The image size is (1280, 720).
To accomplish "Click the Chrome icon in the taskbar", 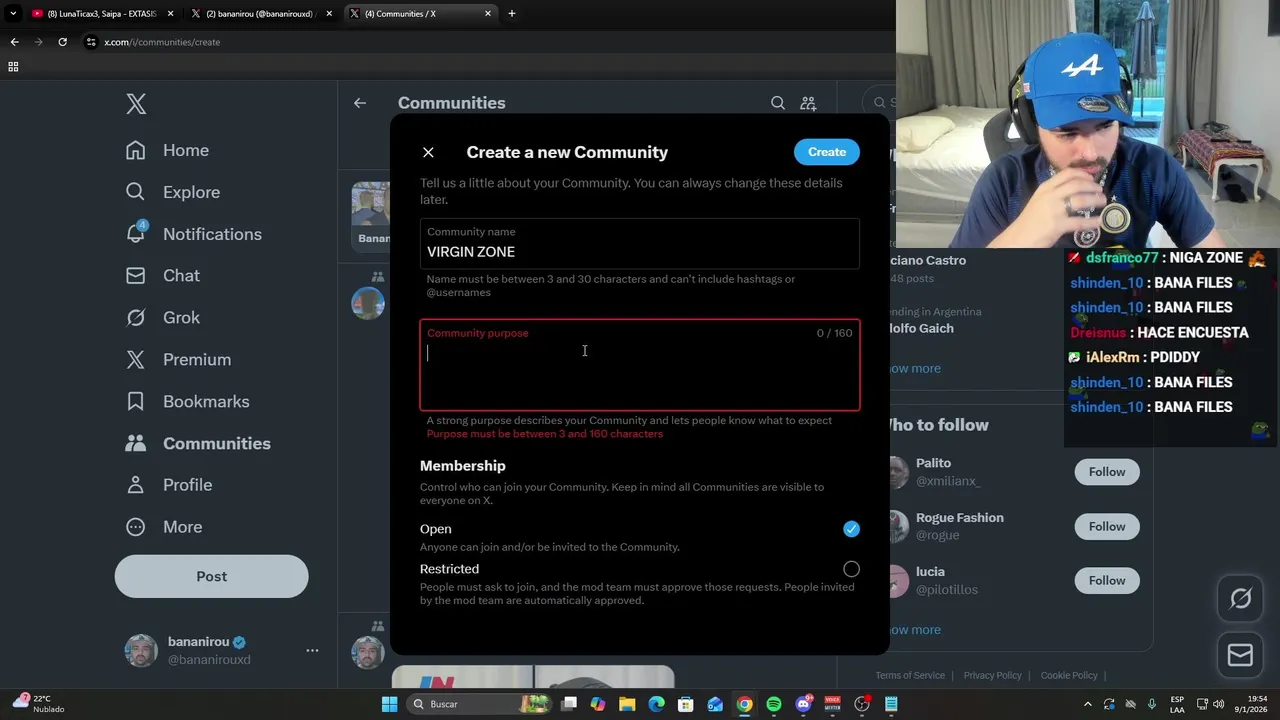I will coord(744,704).
